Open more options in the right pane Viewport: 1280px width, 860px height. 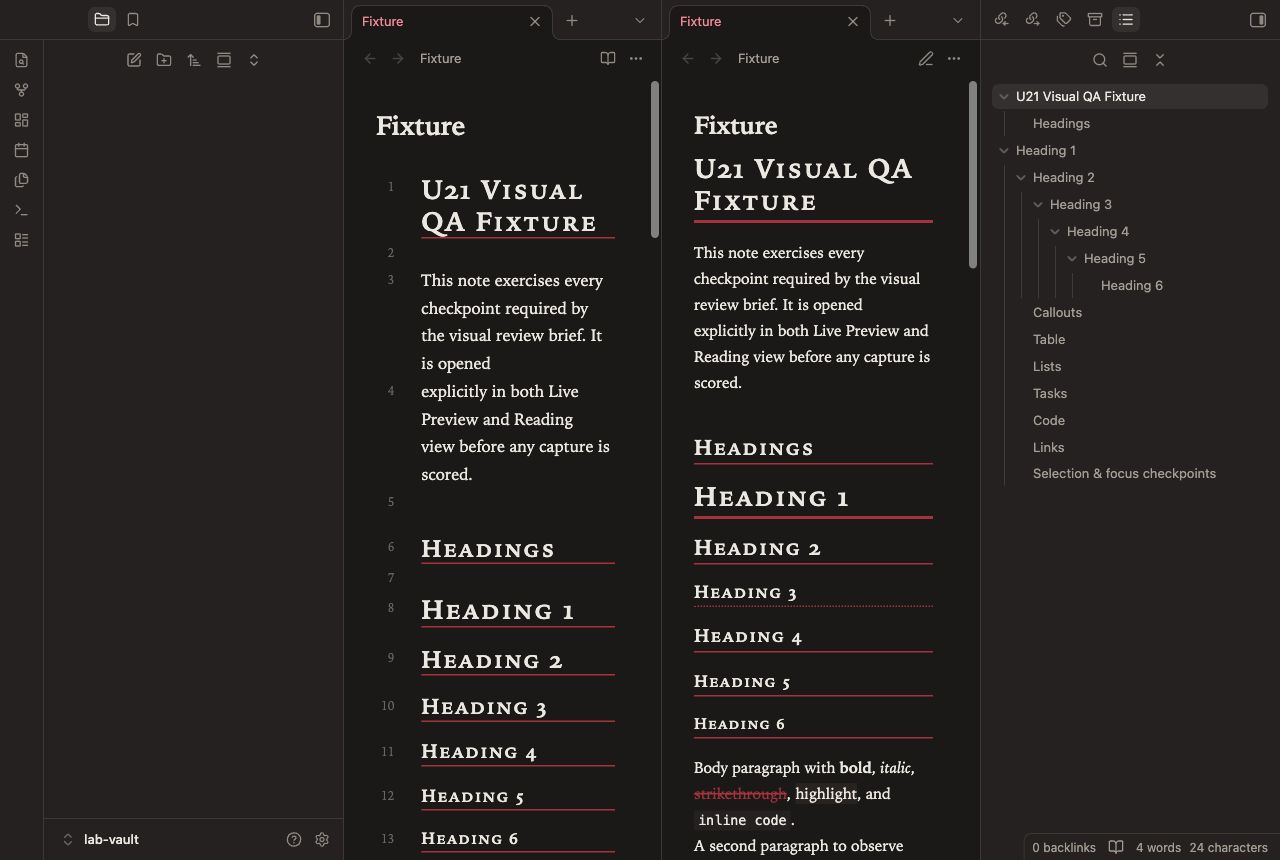click(954, 59)
